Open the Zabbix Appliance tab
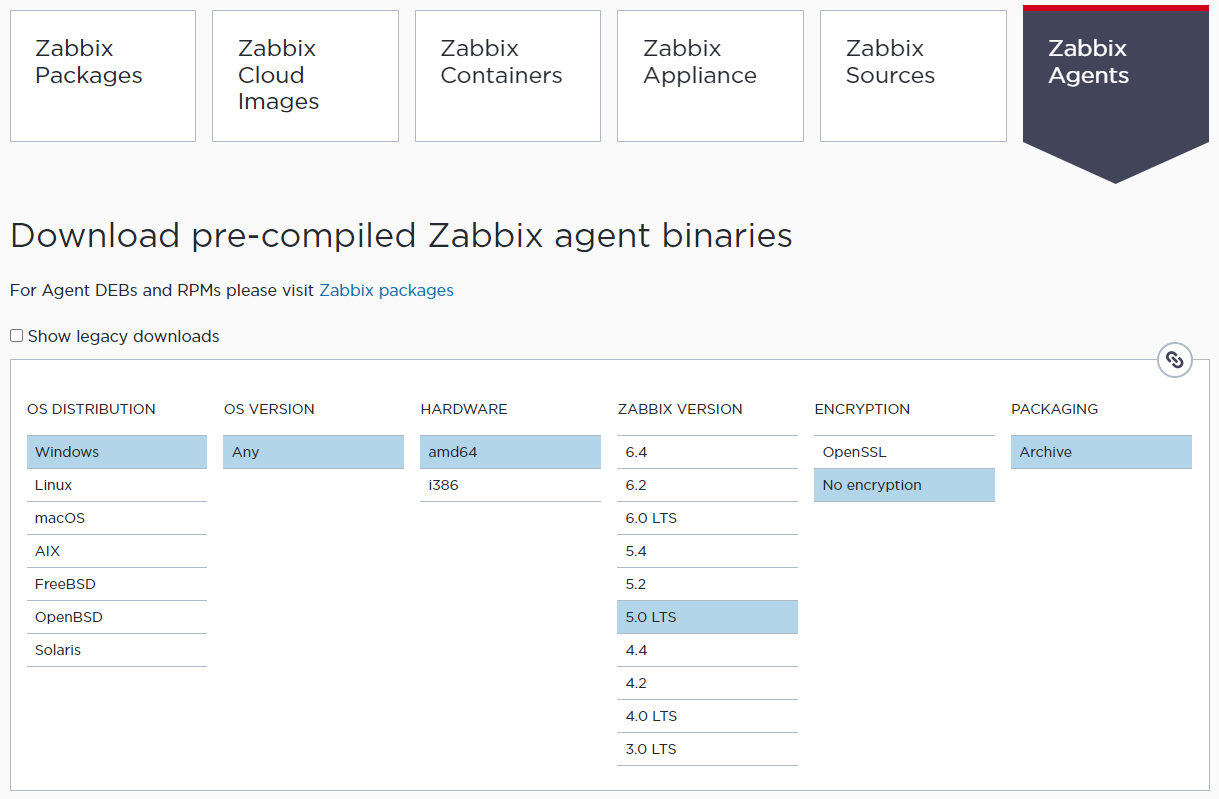This screenshot has width=1219, height=799. click(709, 75)
